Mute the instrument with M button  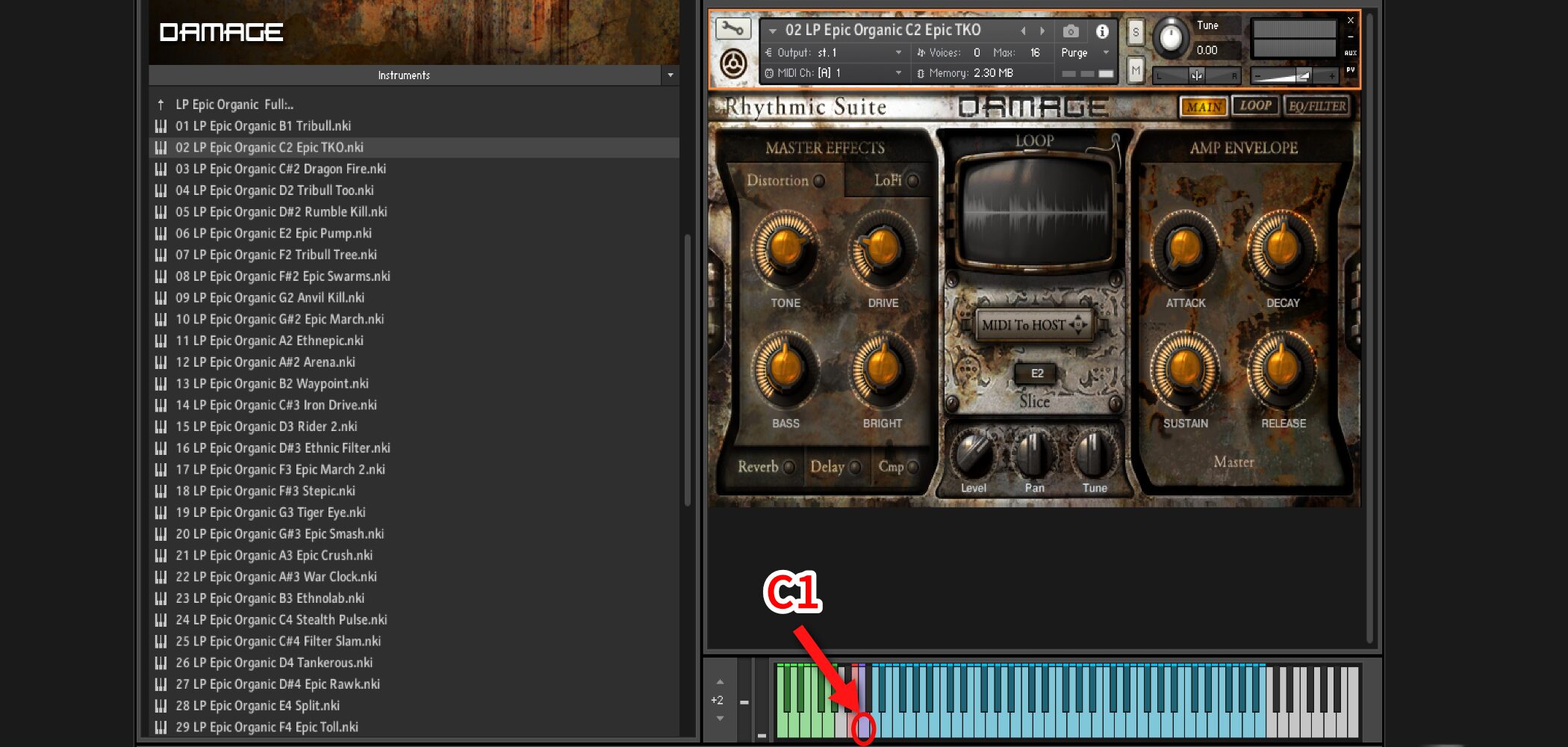point(1136,71)
